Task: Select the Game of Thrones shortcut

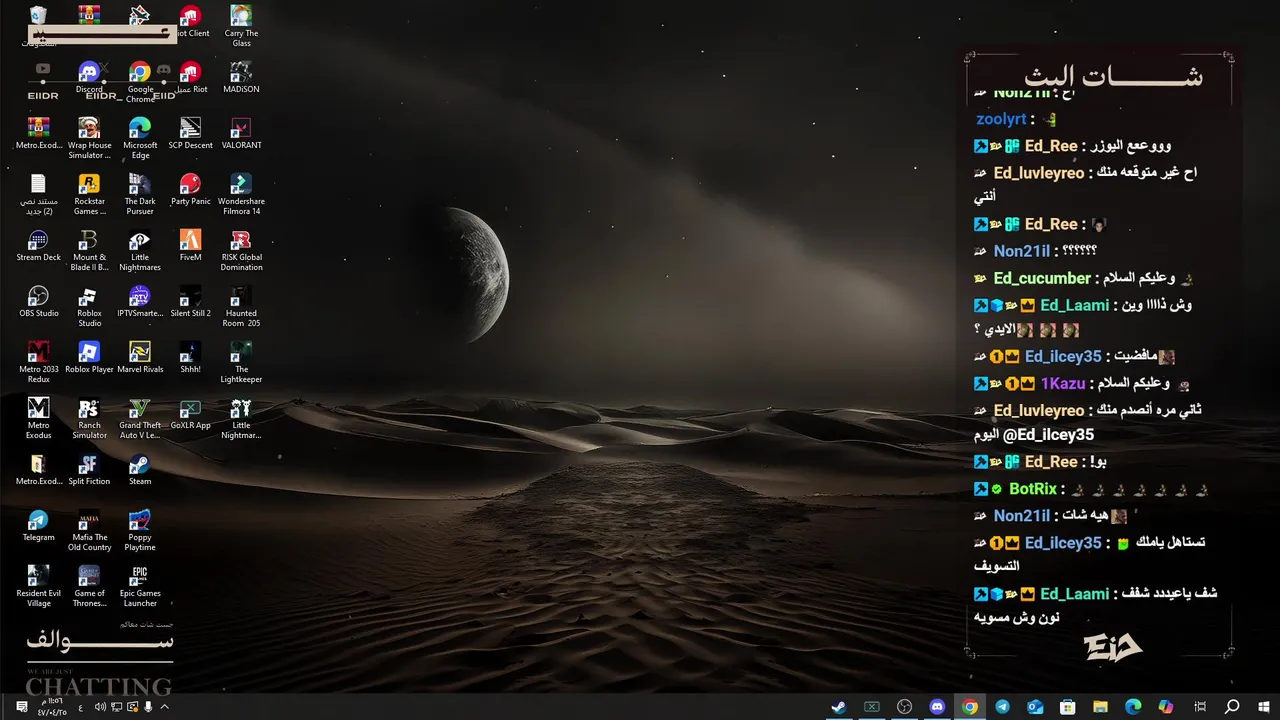Action: (x=89, y=586)
